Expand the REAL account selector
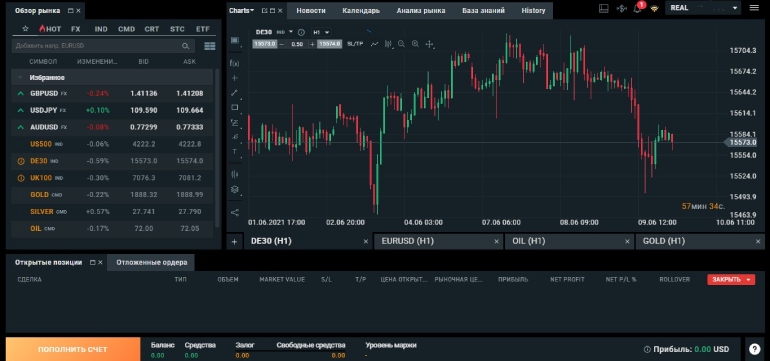 click(x=703, y=8)
